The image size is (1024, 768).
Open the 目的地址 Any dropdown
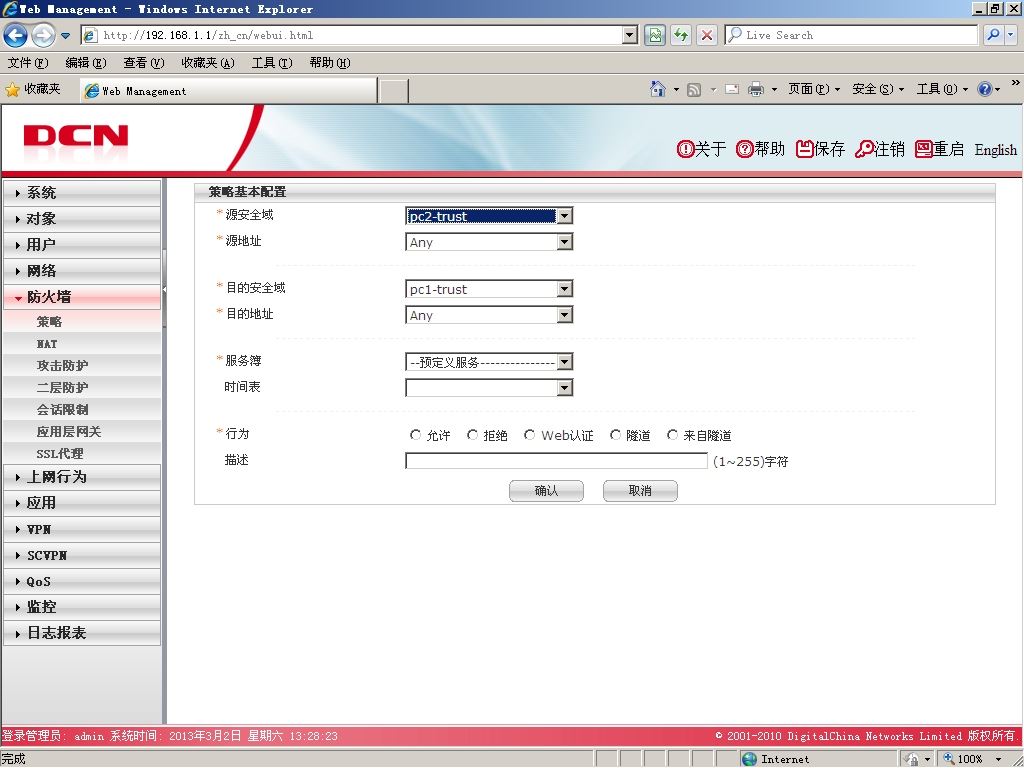(x=489, y=315)
